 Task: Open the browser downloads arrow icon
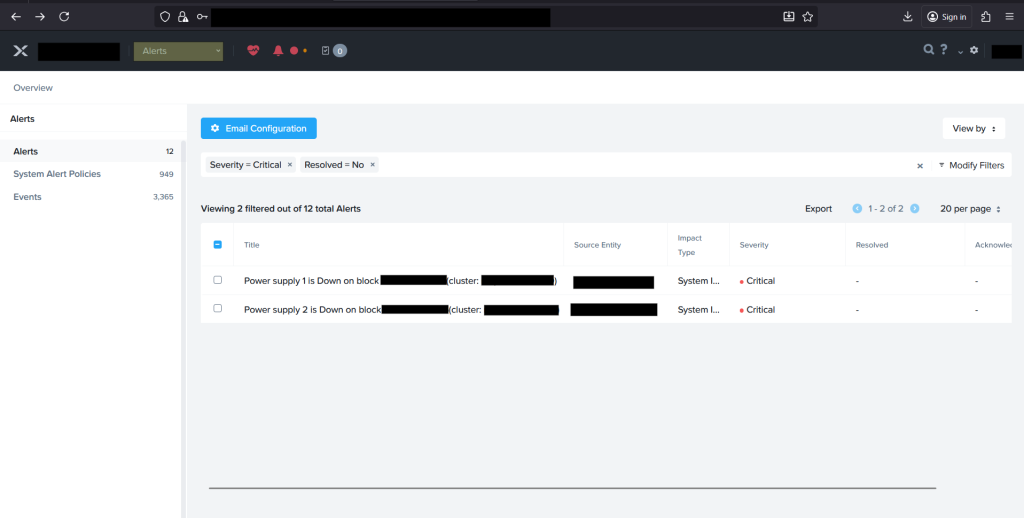(907, 17)
